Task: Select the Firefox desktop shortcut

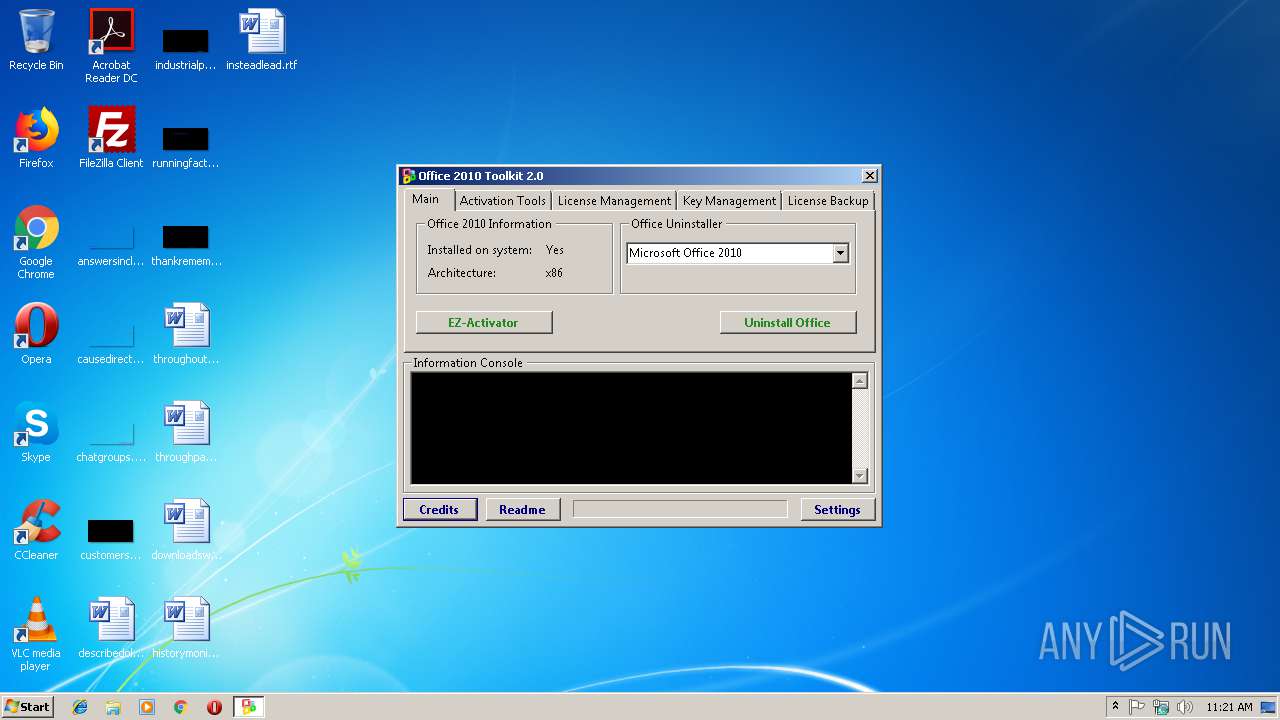Action: click(x=36, y=138)
